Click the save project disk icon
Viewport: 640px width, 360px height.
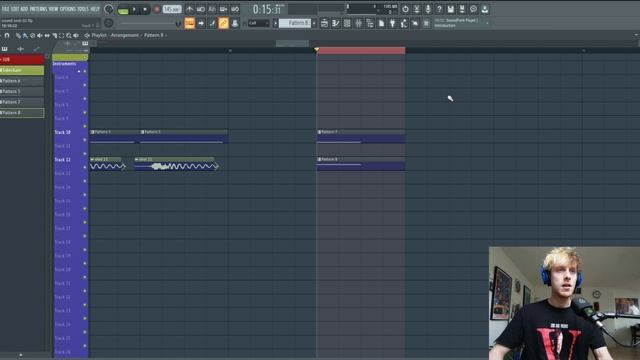(x=451, y=9)
